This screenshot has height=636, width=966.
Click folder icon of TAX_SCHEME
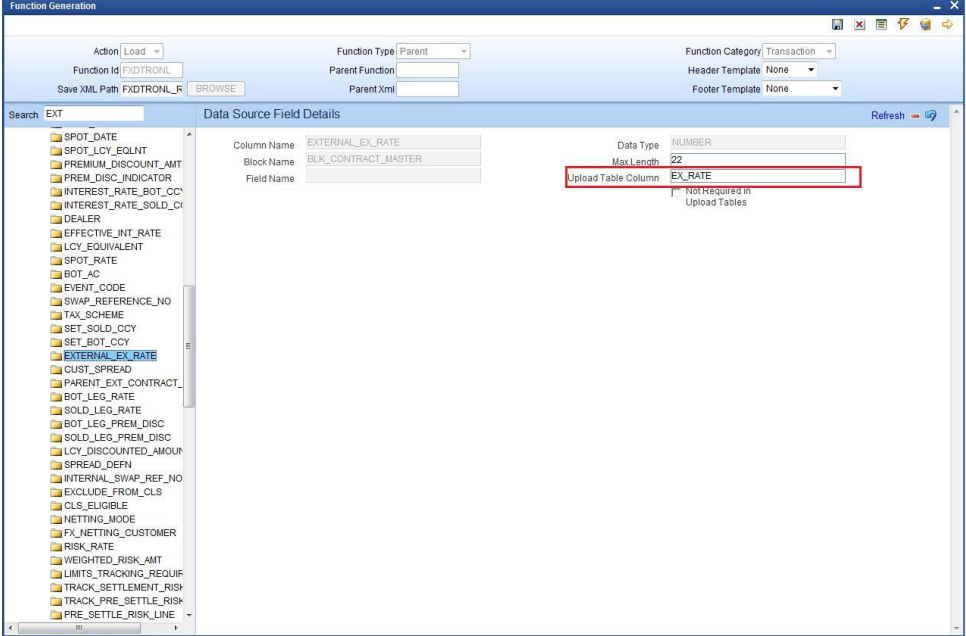(x=56, y=314)
